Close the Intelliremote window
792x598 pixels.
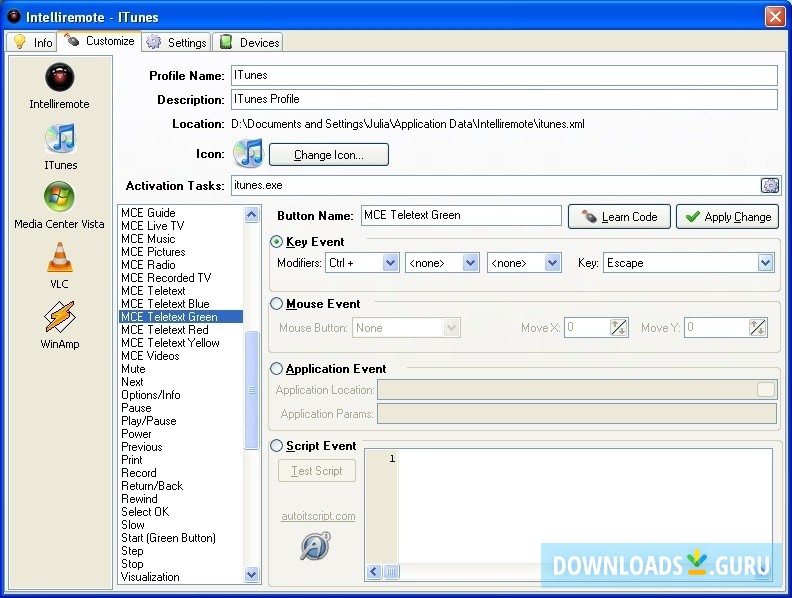[x=775, y=17]
